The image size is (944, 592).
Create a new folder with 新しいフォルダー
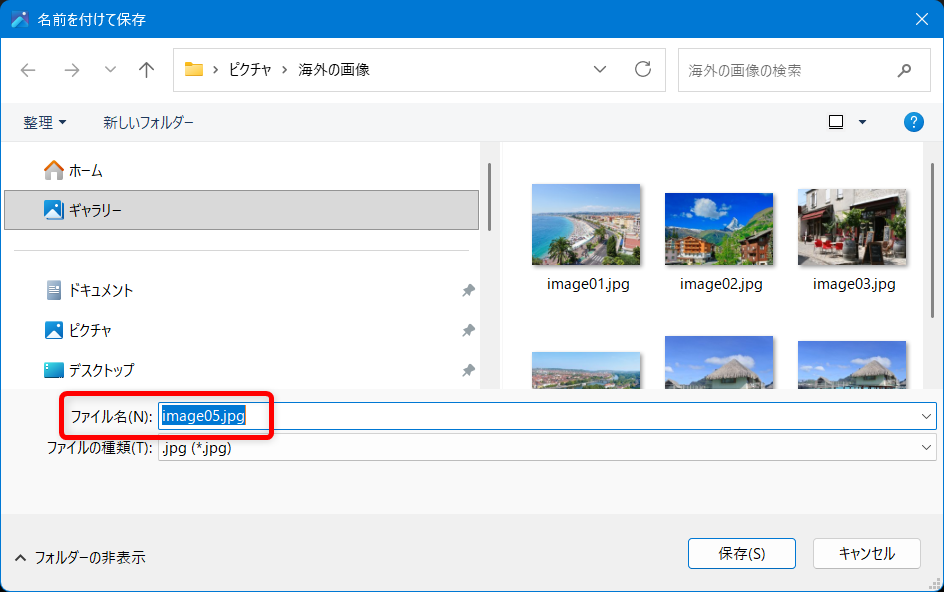(x=148, y=122)
